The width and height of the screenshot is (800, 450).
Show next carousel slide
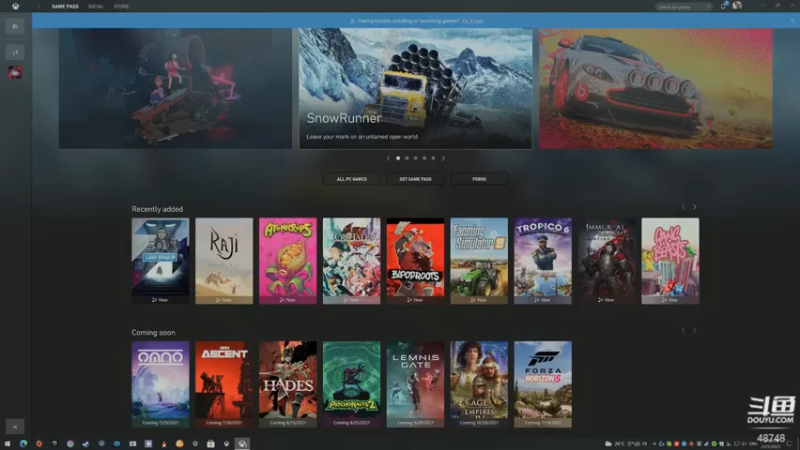(443, 158)
